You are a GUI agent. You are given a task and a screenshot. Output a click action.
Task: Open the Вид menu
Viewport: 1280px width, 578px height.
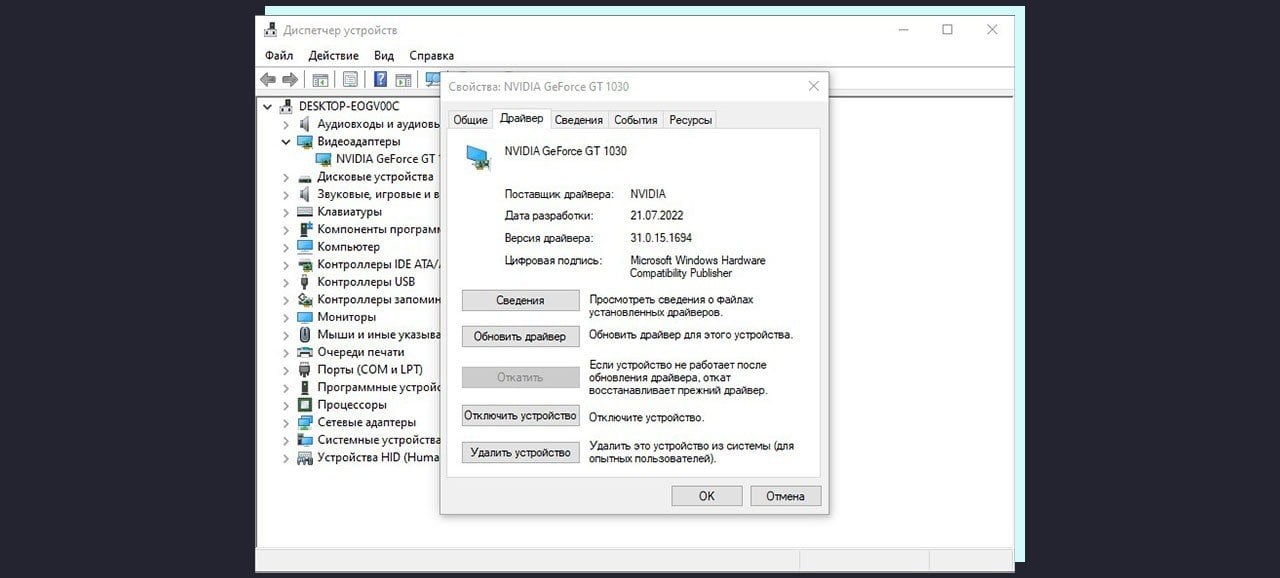(x=384, y=56)
